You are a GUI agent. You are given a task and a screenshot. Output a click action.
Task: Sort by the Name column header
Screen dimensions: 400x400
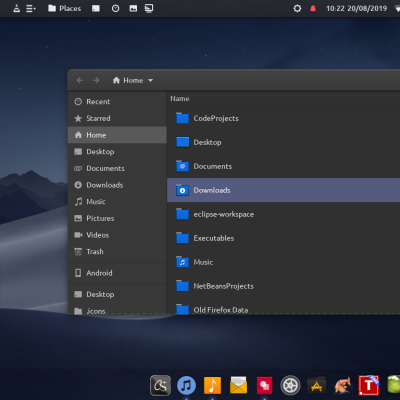pos(180,99)
